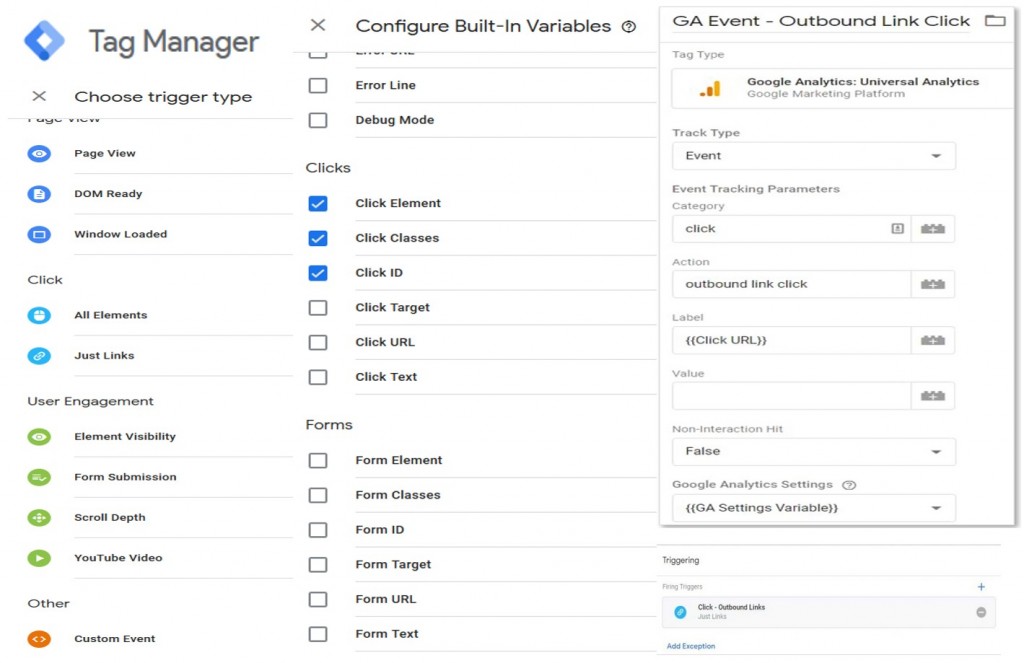Screen dimensions: 1024x663
Task: Enable the Debug Mode checkbox
Action: (x=318, y=120)
